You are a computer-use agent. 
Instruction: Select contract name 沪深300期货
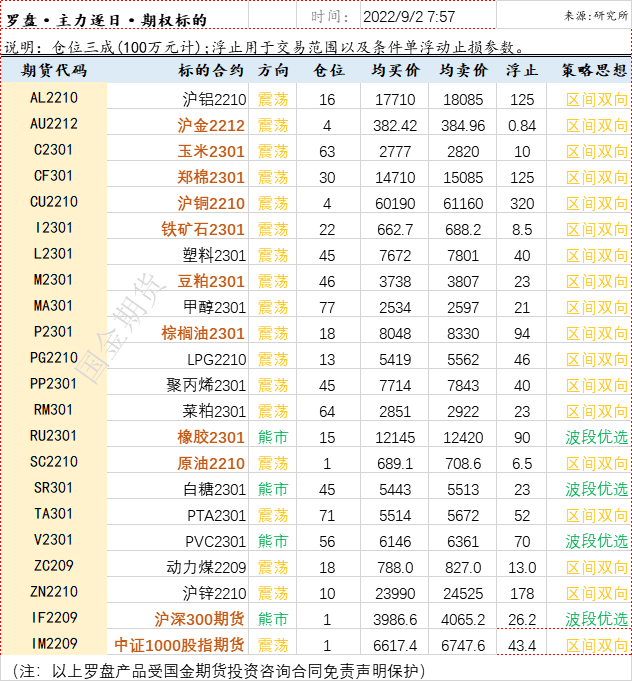199,620
